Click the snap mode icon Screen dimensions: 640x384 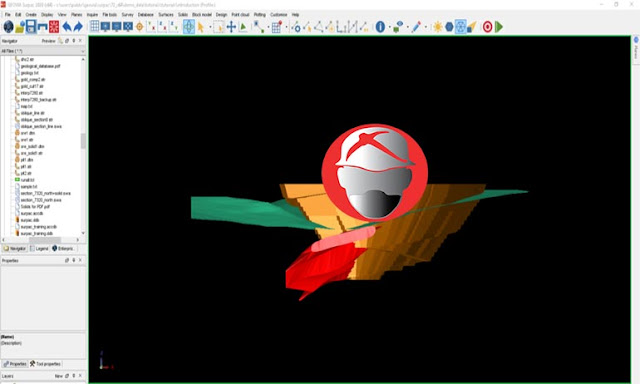pyautogui.click(x=258, y=27)
